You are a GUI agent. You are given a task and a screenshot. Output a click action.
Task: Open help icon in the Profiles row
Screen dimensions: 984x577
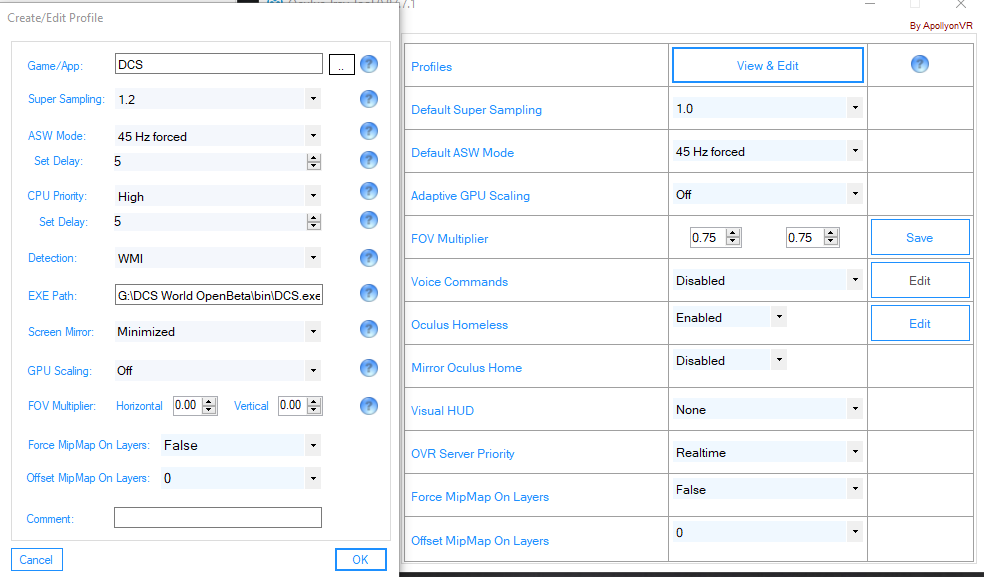pyautogui.click(x=920, y=64)
